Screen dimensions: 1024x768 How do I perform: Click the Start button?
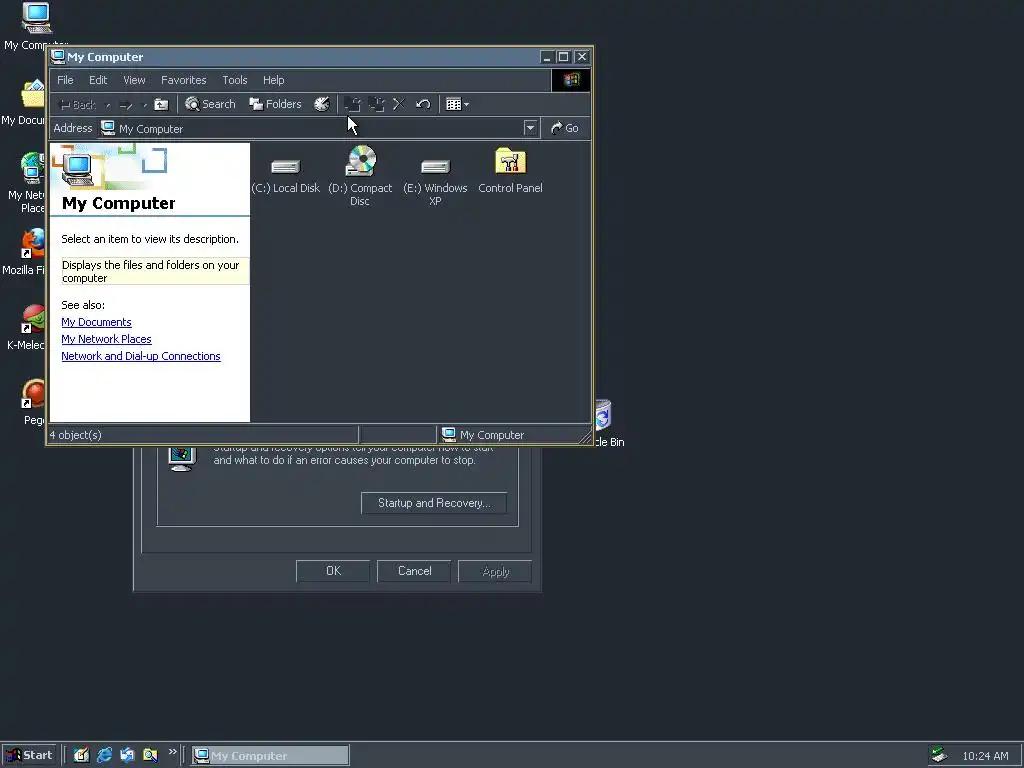[29, 755]
